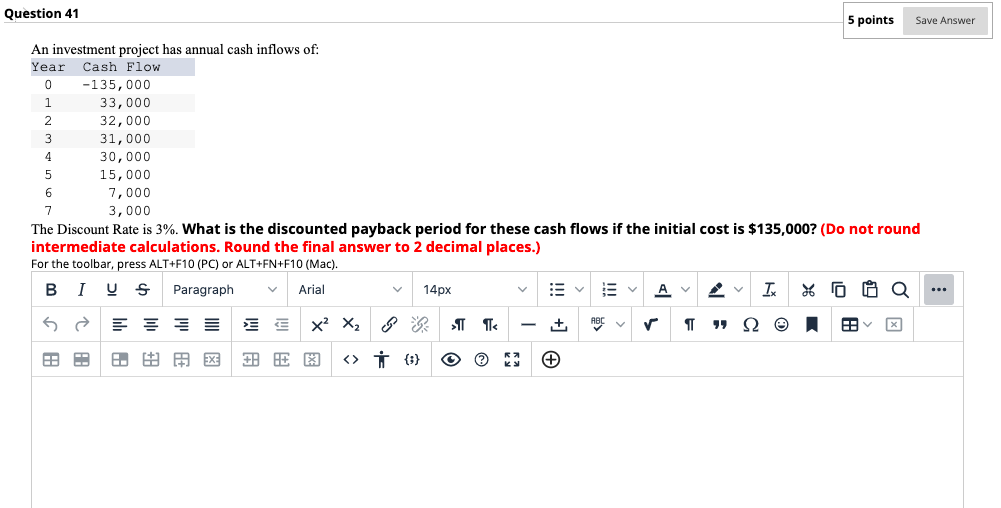Insert blockquote
This screenshot has height=508, width=1001.
719,325
